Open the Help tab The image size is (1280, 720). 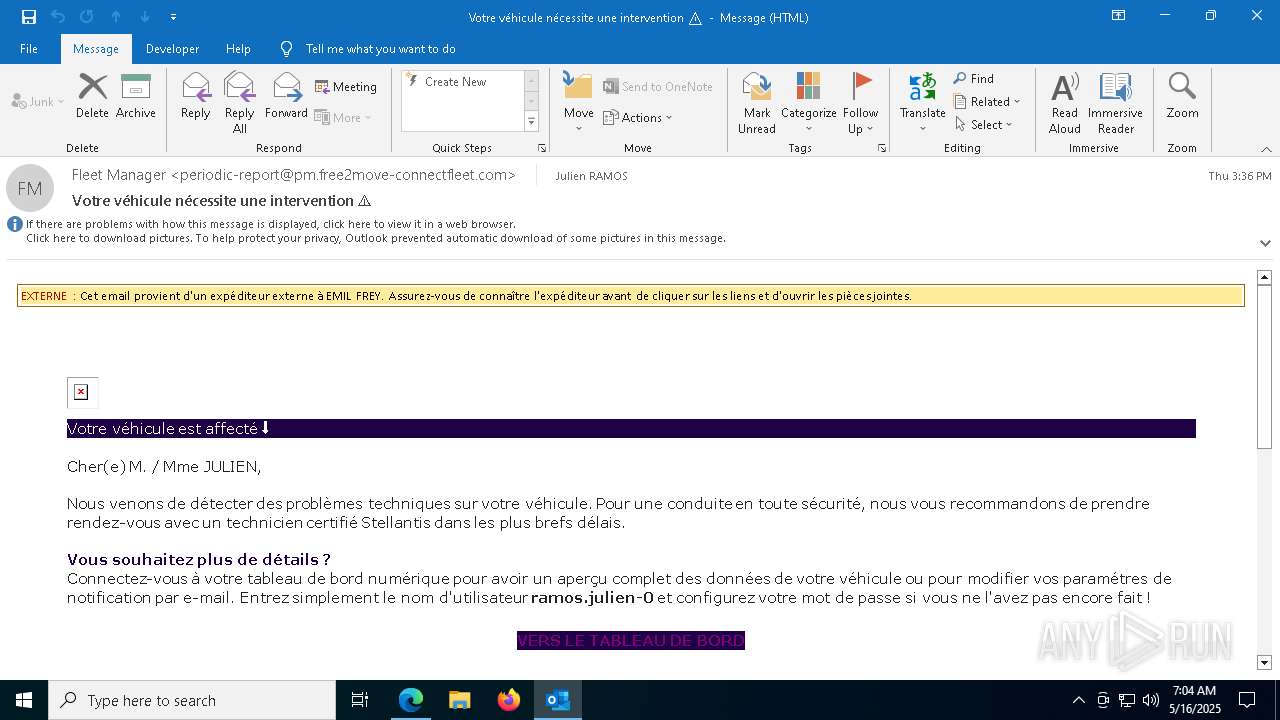(x=238, y=49)
